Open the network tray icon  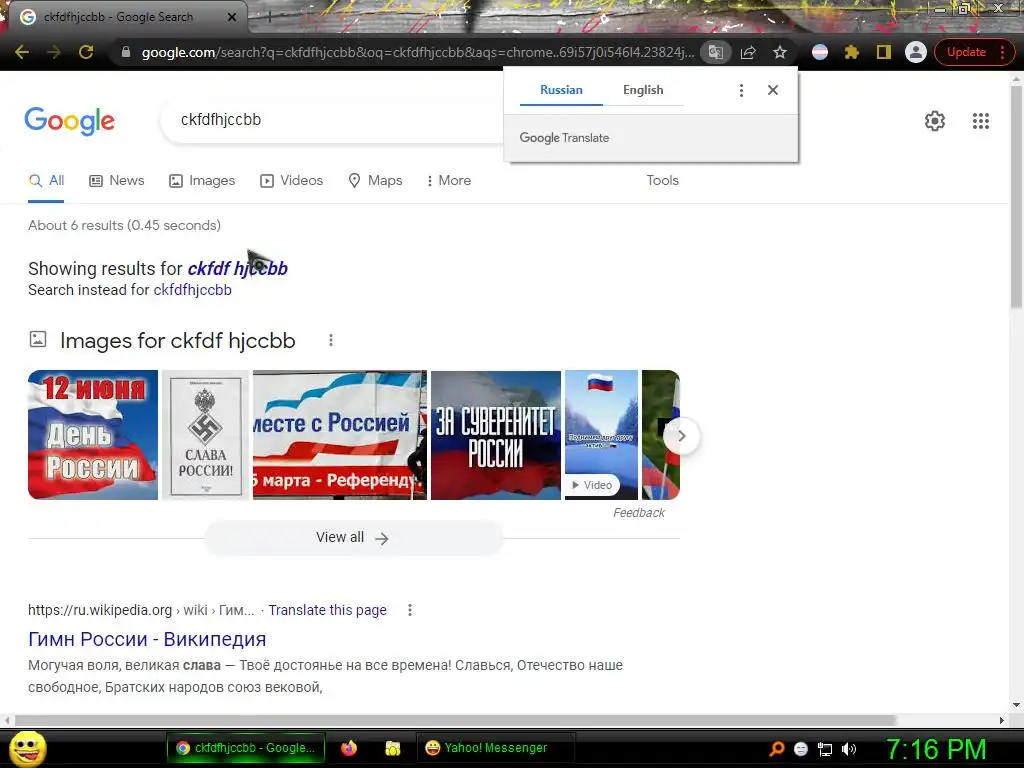pos(825,749)
